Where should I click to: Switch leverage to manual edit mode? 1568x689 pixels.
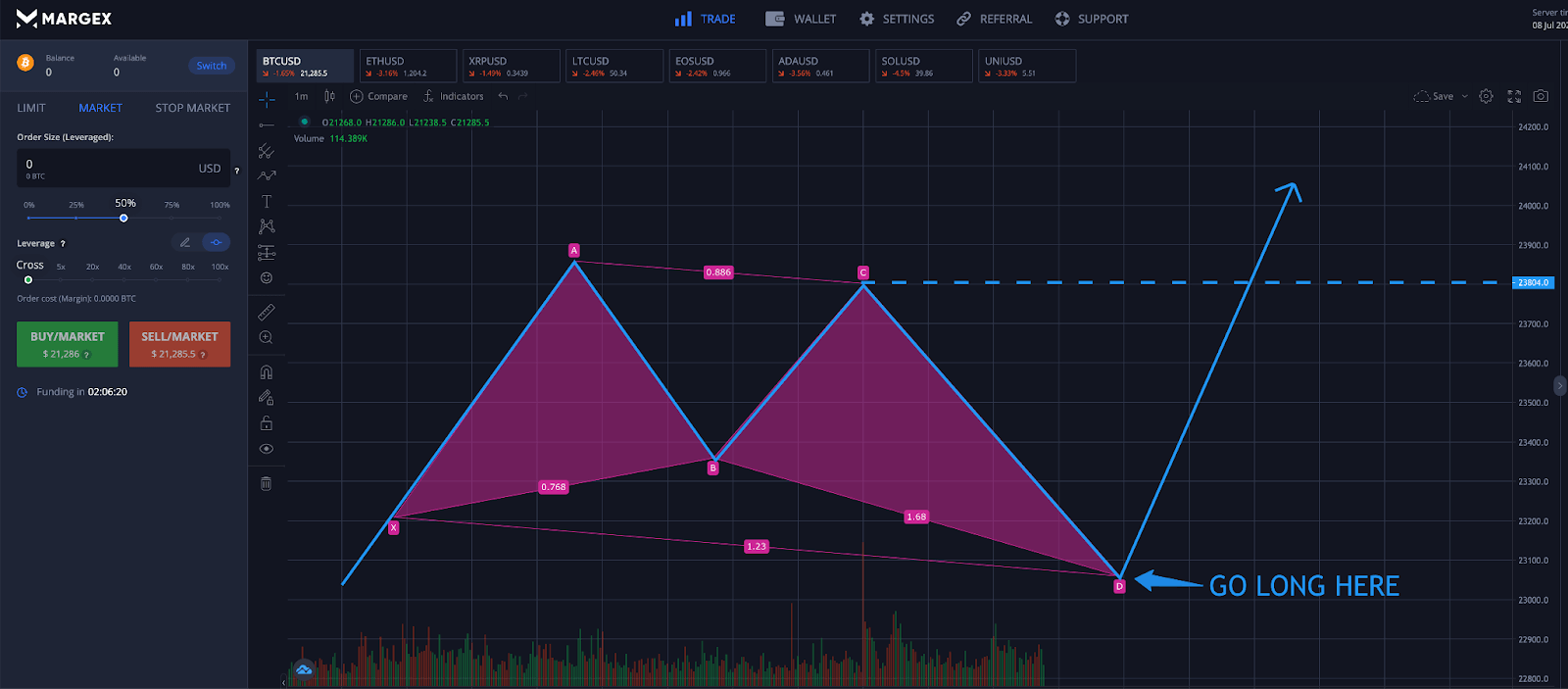[184, 242]
